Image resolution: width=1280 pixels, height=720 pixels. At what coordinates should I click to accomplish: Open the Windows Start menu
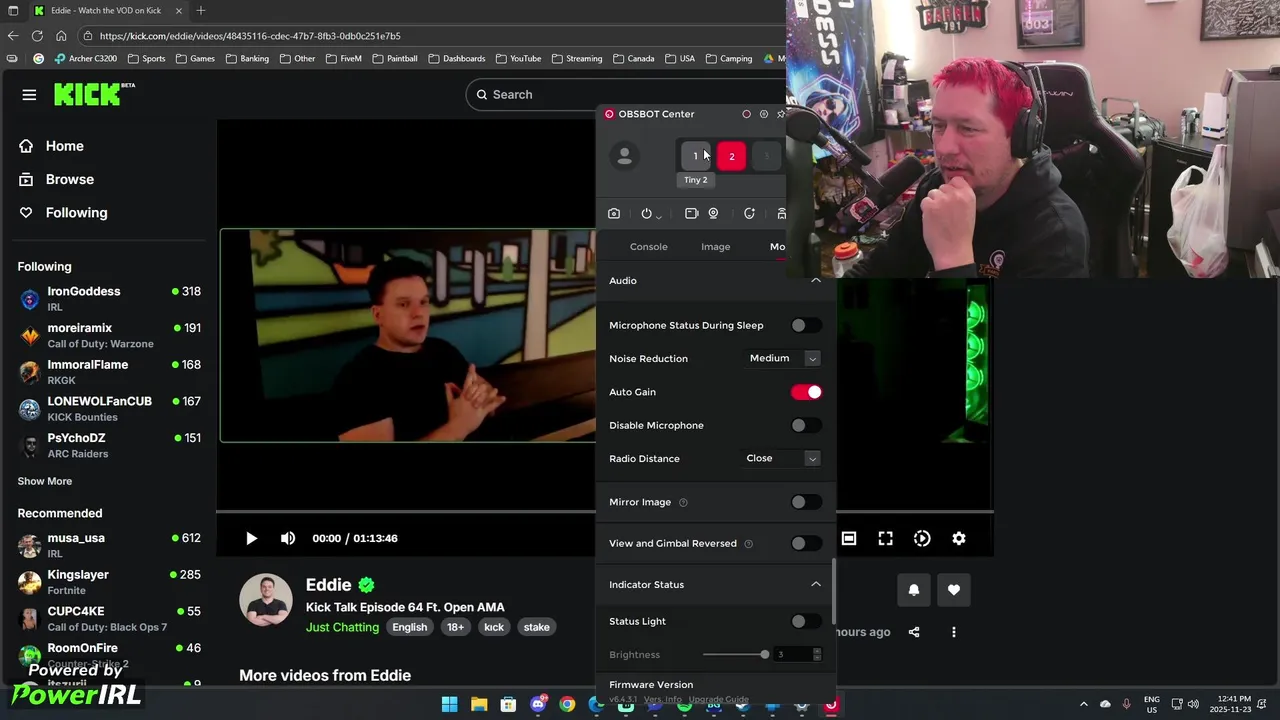(x=449, y=705)
